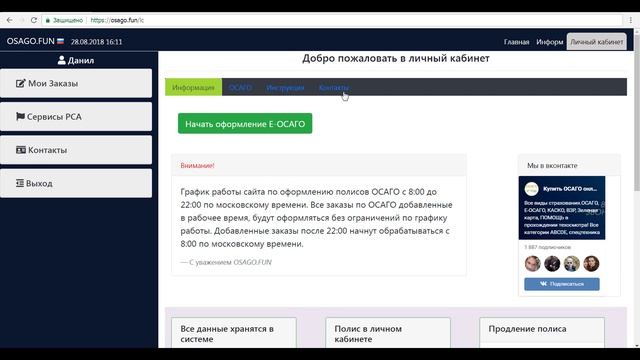Click the third VK subscriber avatar
Screen dimensions: 640x360
571,263
